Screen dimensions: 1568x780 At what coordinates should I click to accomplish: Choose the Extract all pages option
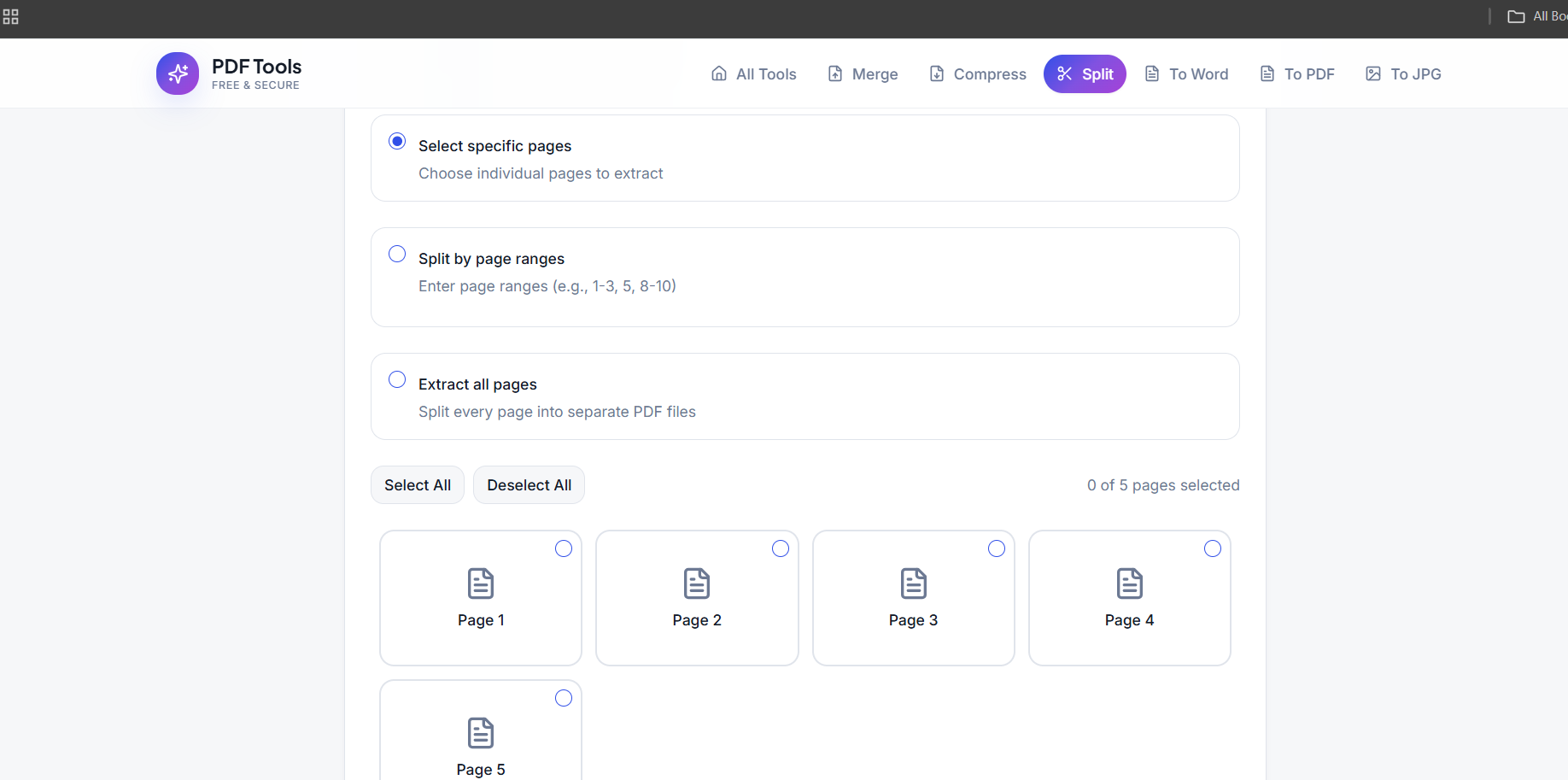[x=397, y=379]
